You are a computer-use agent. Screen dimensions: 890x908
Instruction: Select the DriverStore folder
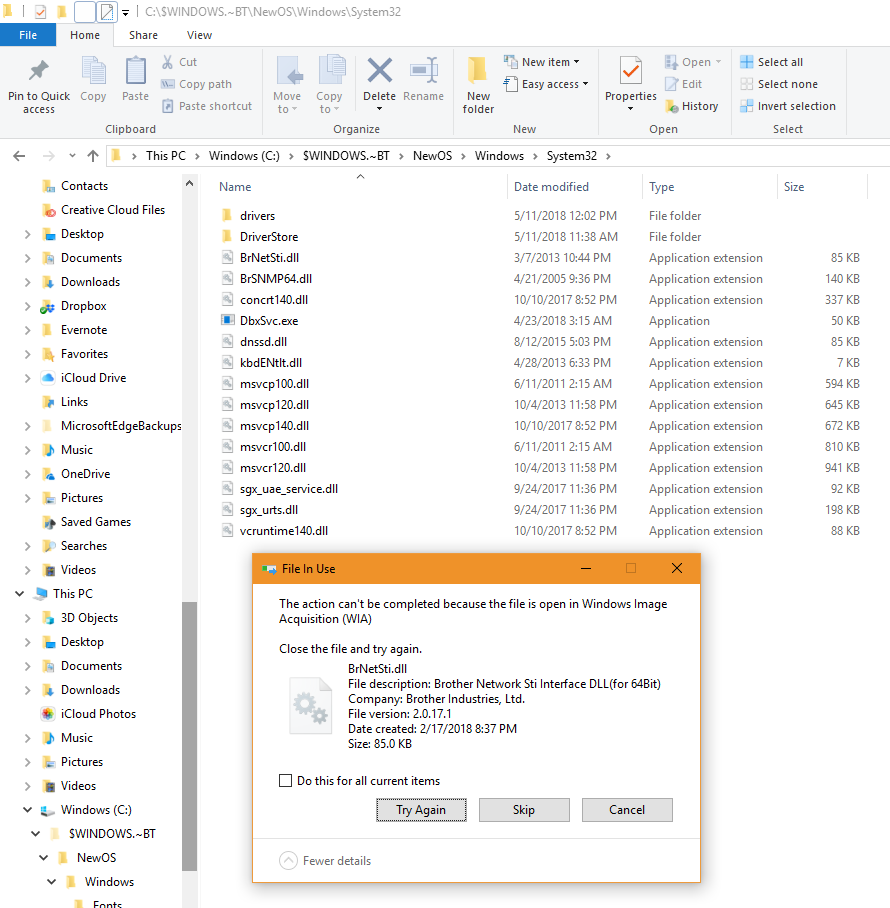[269, 237]
